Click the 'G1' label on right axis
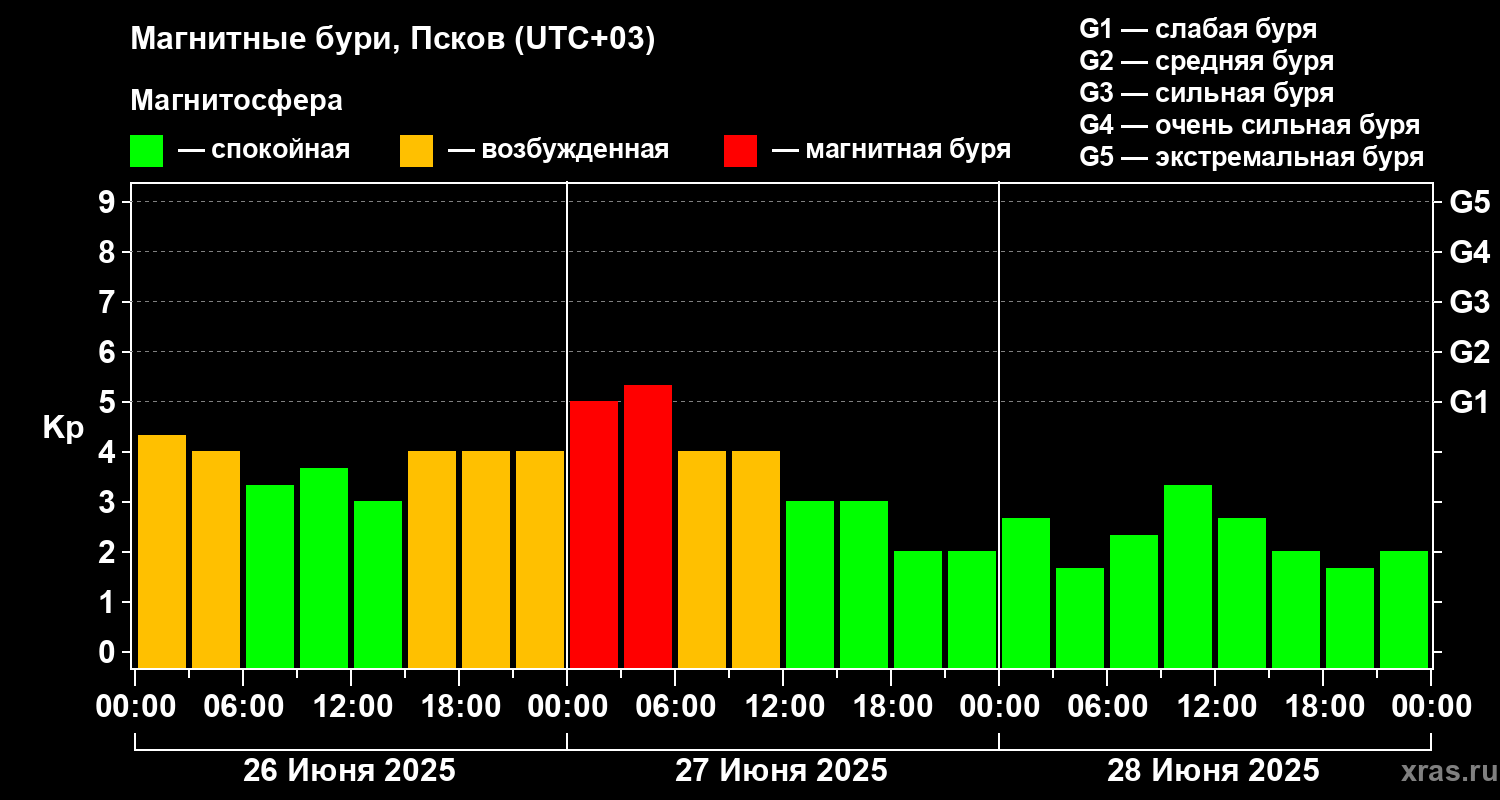 tap(1469, 402)
